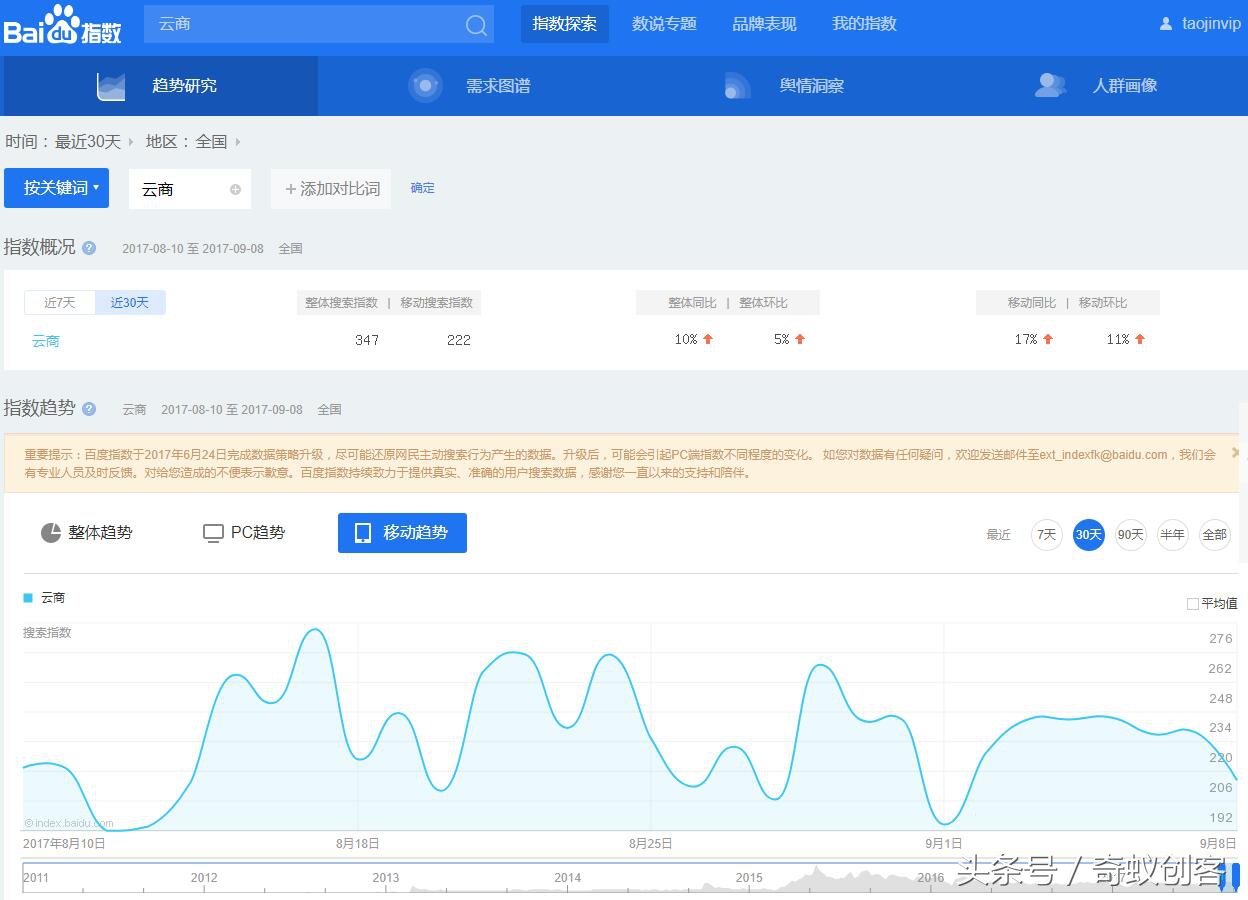
Task: Click the 9月1日 axis label
Action: click(944, 844)
